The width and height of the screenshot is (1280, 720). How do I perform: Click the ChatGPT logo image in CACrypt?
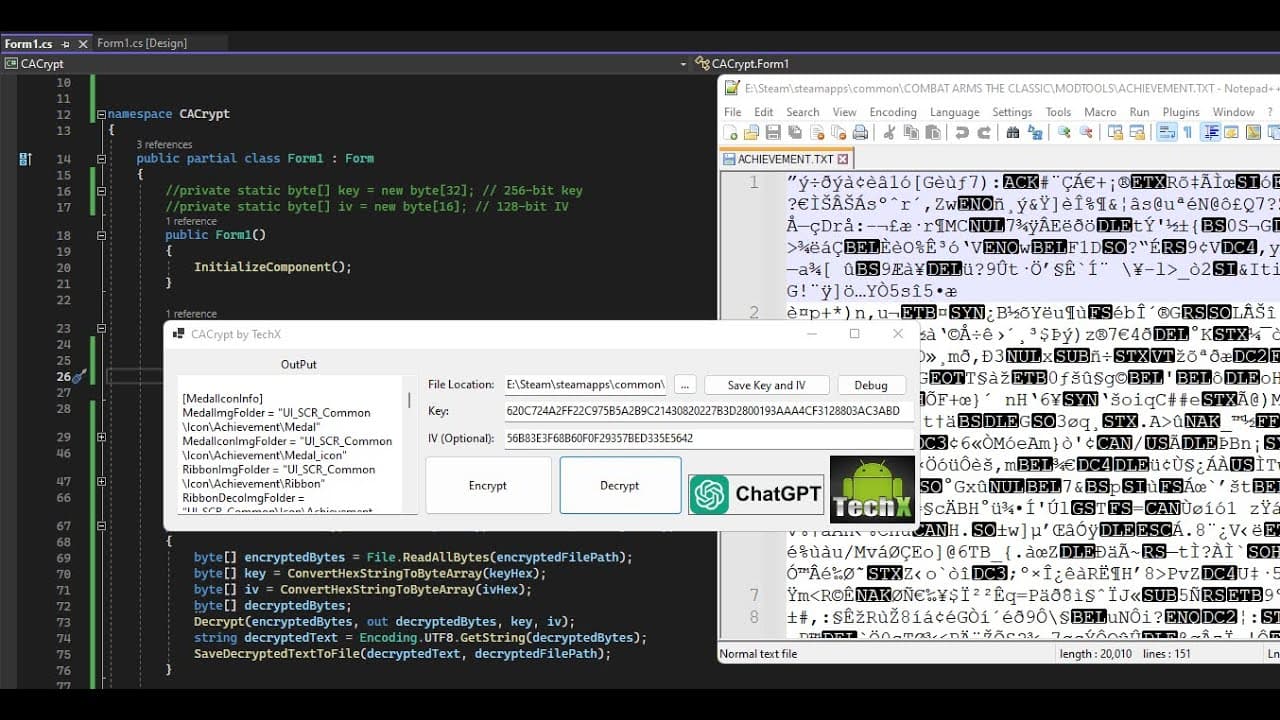[x=756, y=494]
